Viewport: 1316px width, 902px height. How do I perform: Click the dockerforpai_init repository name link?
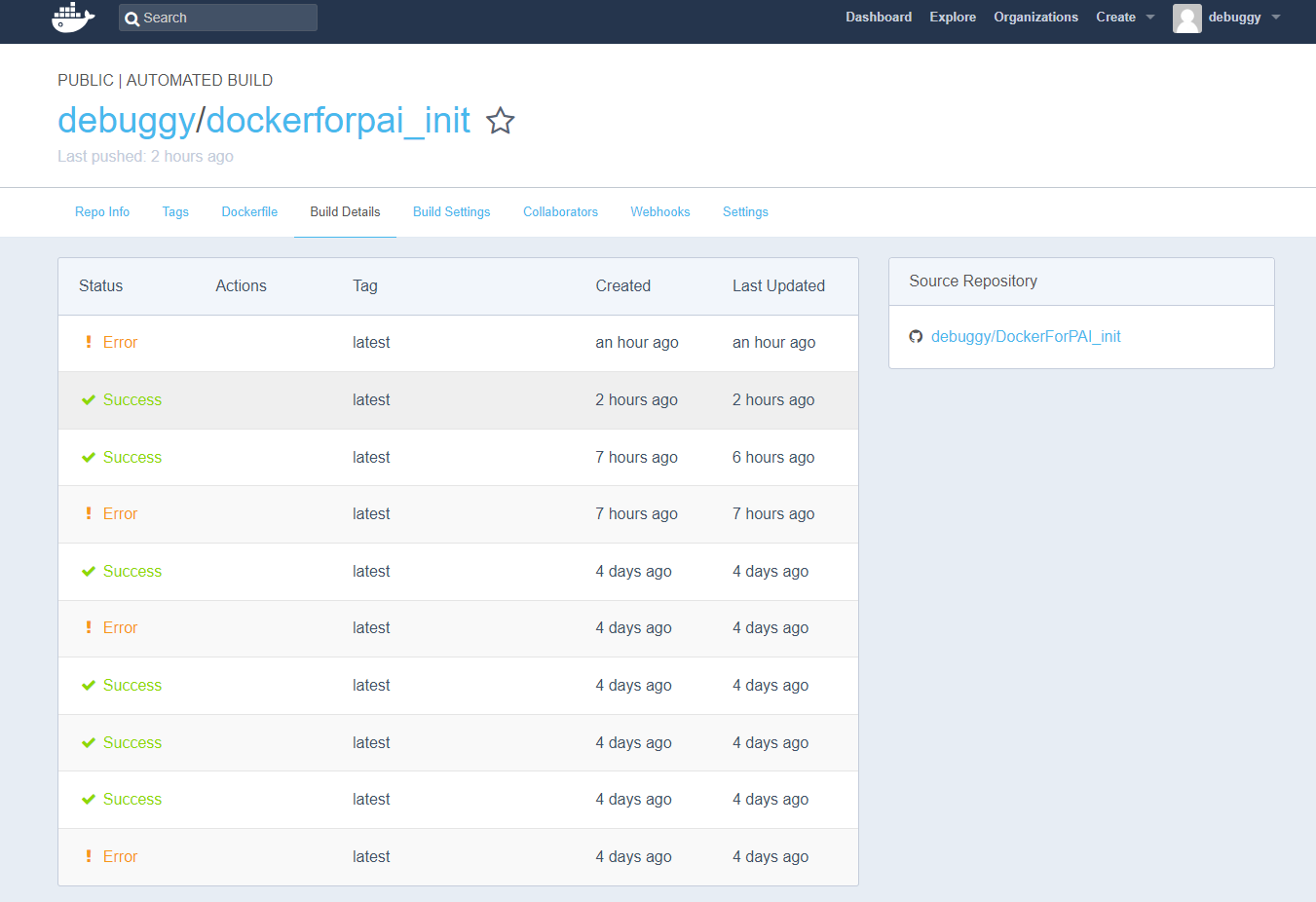click(338, 121)
